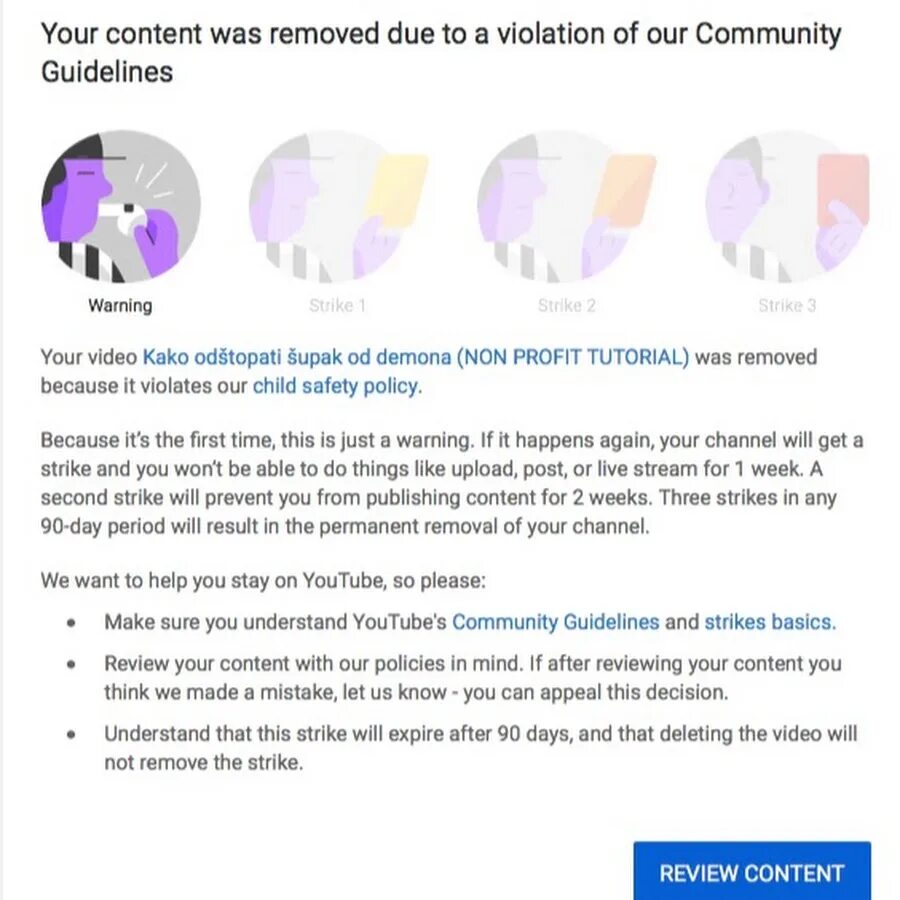Click the Strike 3 red card illustration
The height and width of the screenshot is (900, 900).
788,206
